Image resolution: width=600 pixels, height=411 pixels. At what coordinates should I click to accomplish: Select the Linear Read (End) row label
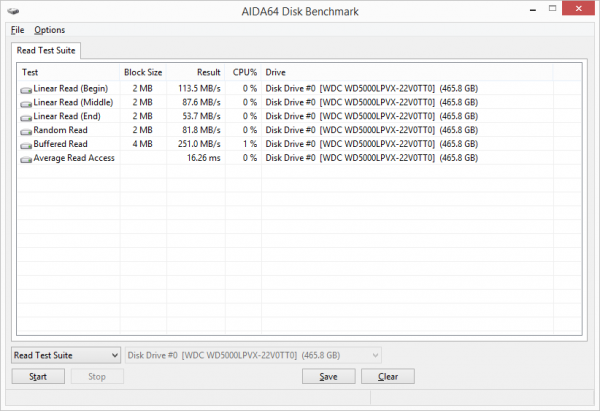click(67, 116)
